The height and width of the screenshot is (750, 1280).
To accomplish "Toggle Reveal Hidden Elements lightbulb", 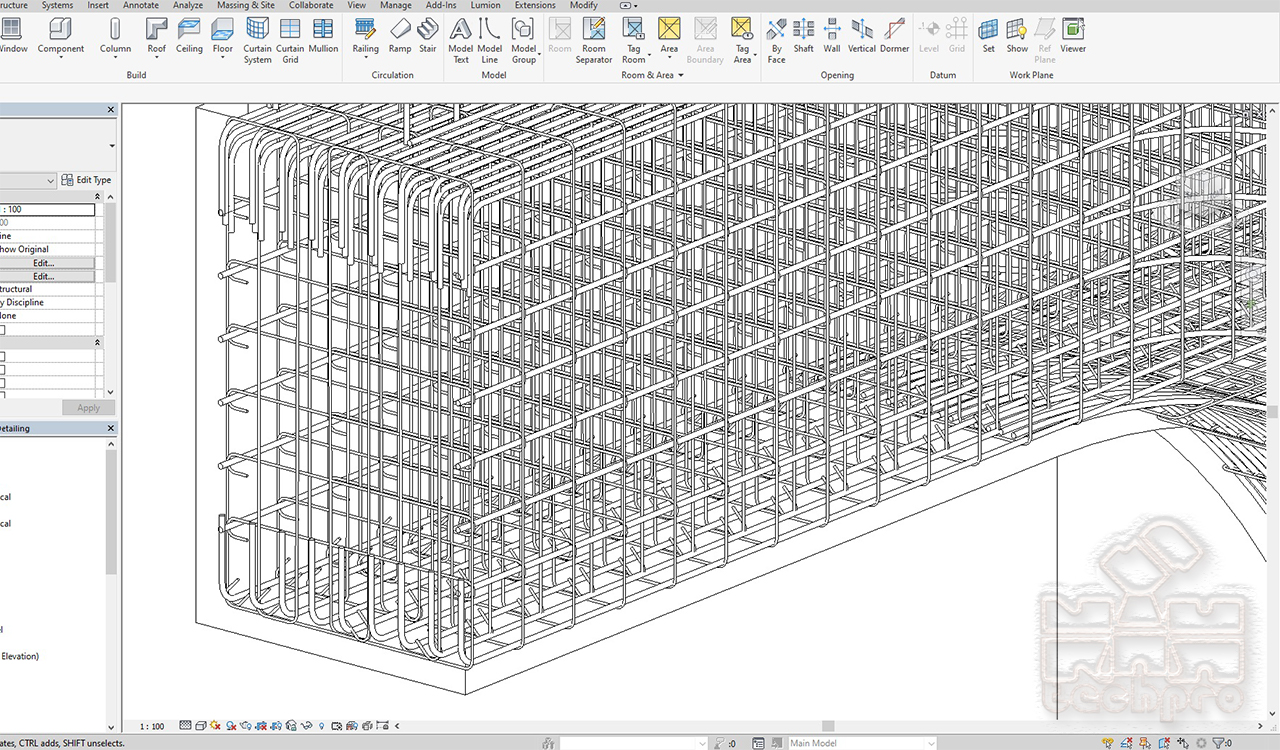I will [321, 725].
